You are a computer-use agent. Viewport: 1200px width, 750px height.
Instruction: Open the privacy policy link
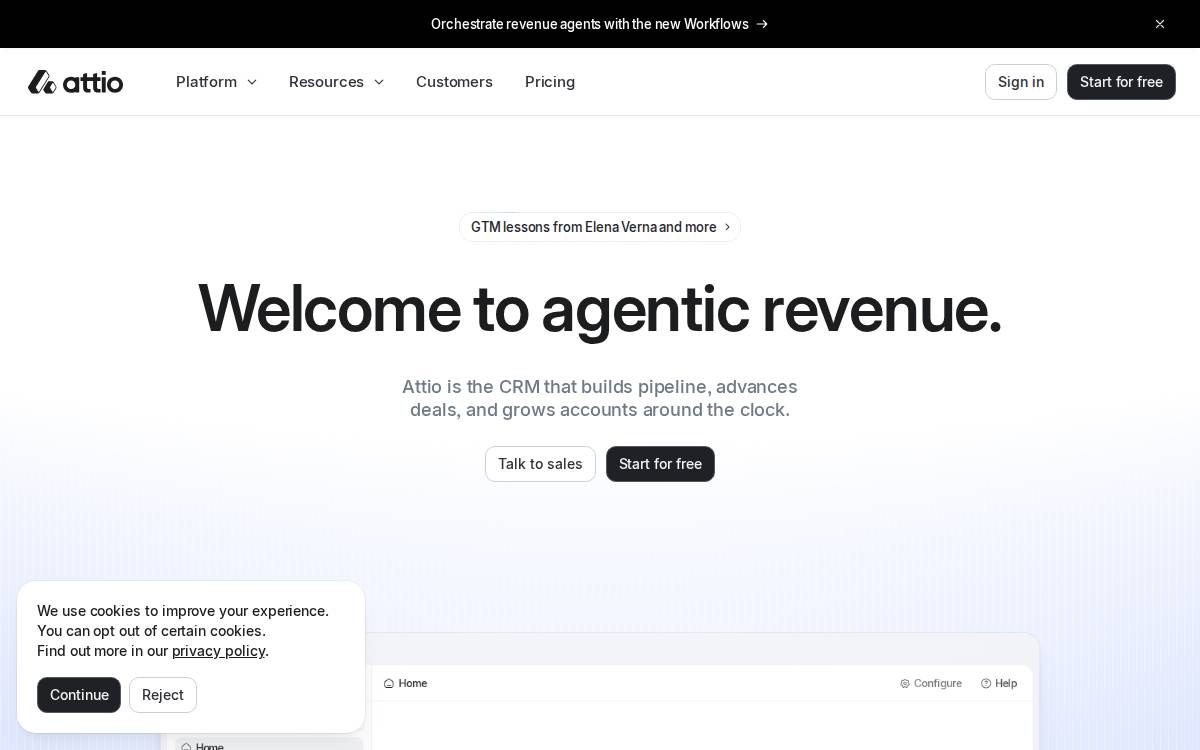click(x=218, y=651)
